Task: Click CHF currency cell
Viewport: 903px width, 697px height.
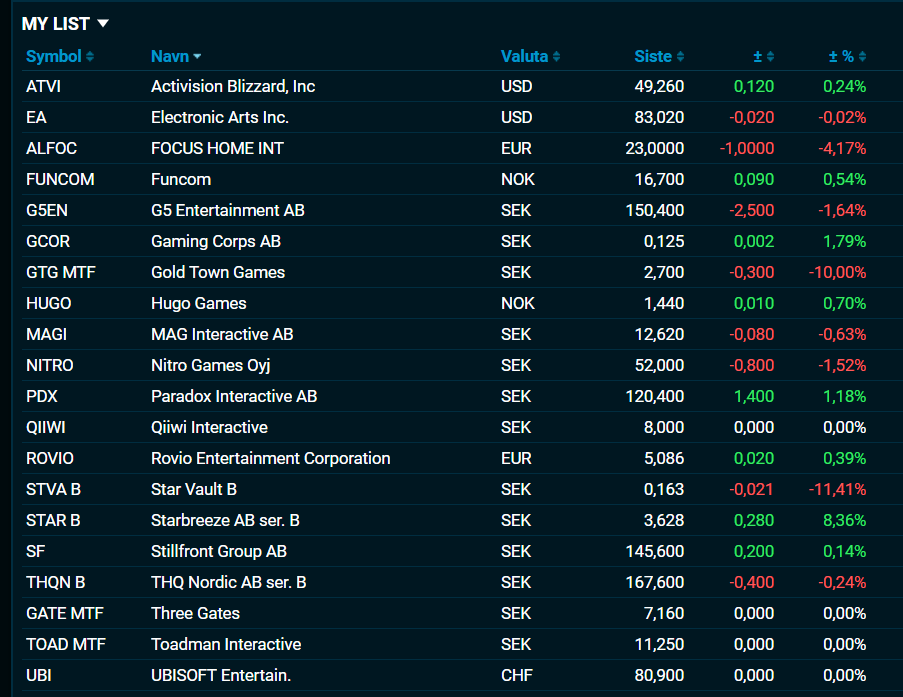Action: point(517,676)
